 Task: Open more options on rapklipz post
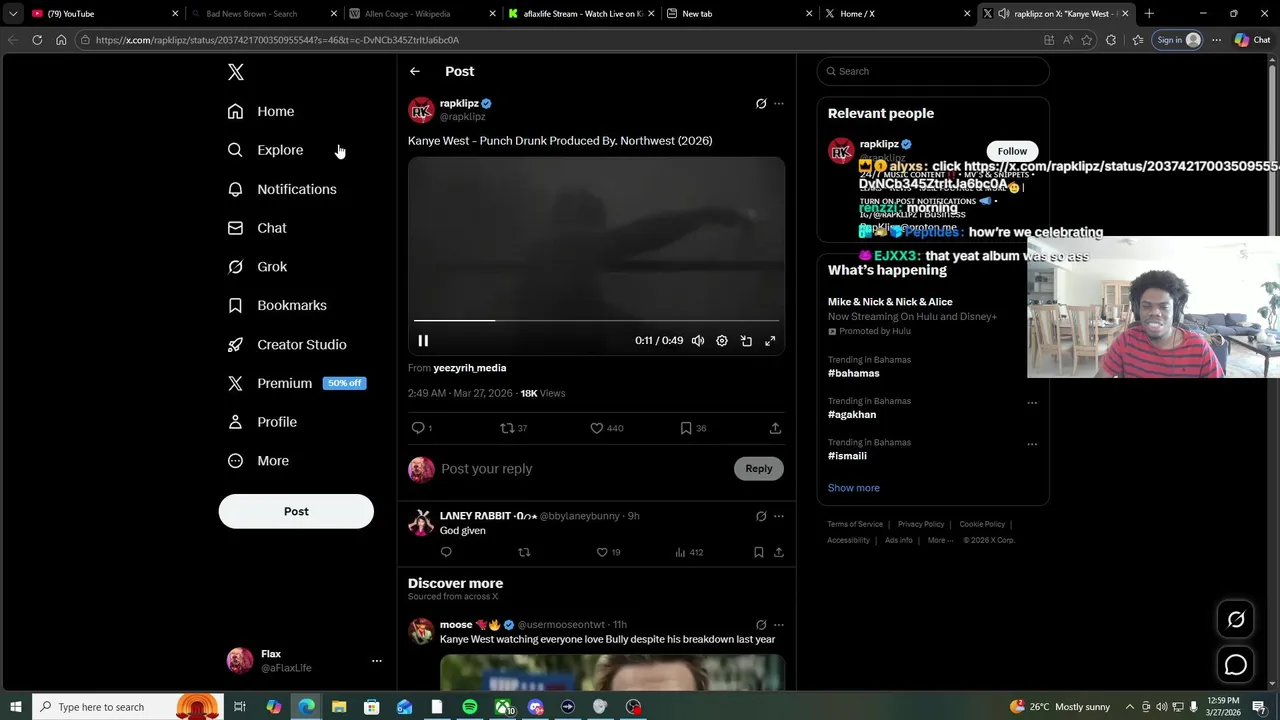pos(779,103)
